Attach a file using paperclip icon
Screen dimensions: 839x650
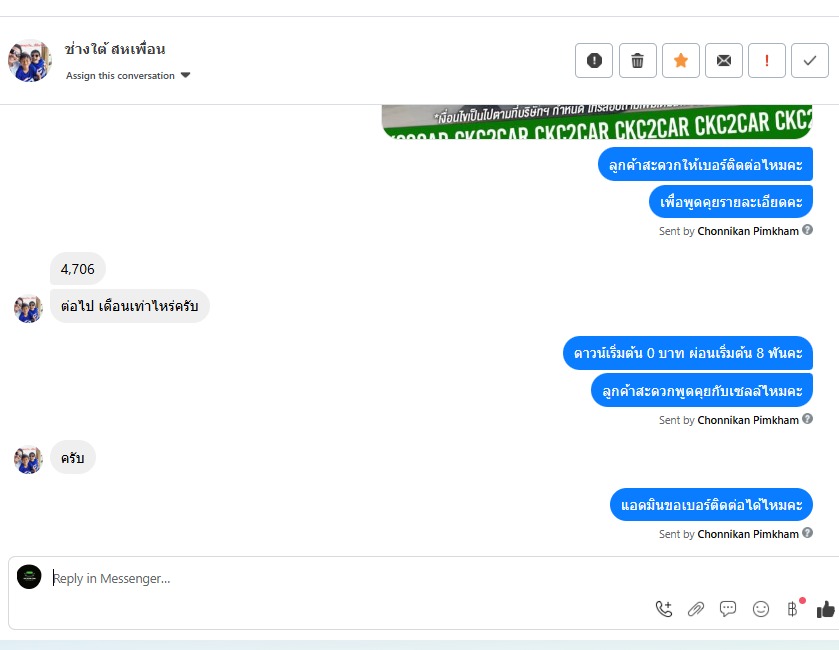coord(696,609)
